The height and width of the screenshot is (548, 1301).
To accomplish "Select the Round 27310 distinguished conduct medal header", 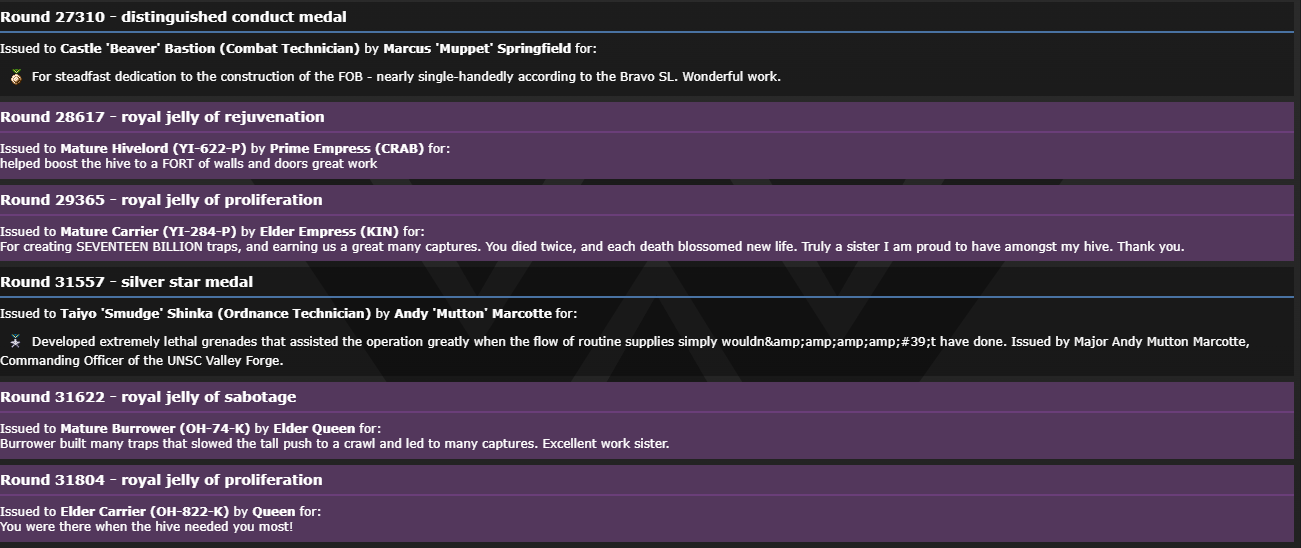I will (x=174, y=17).
